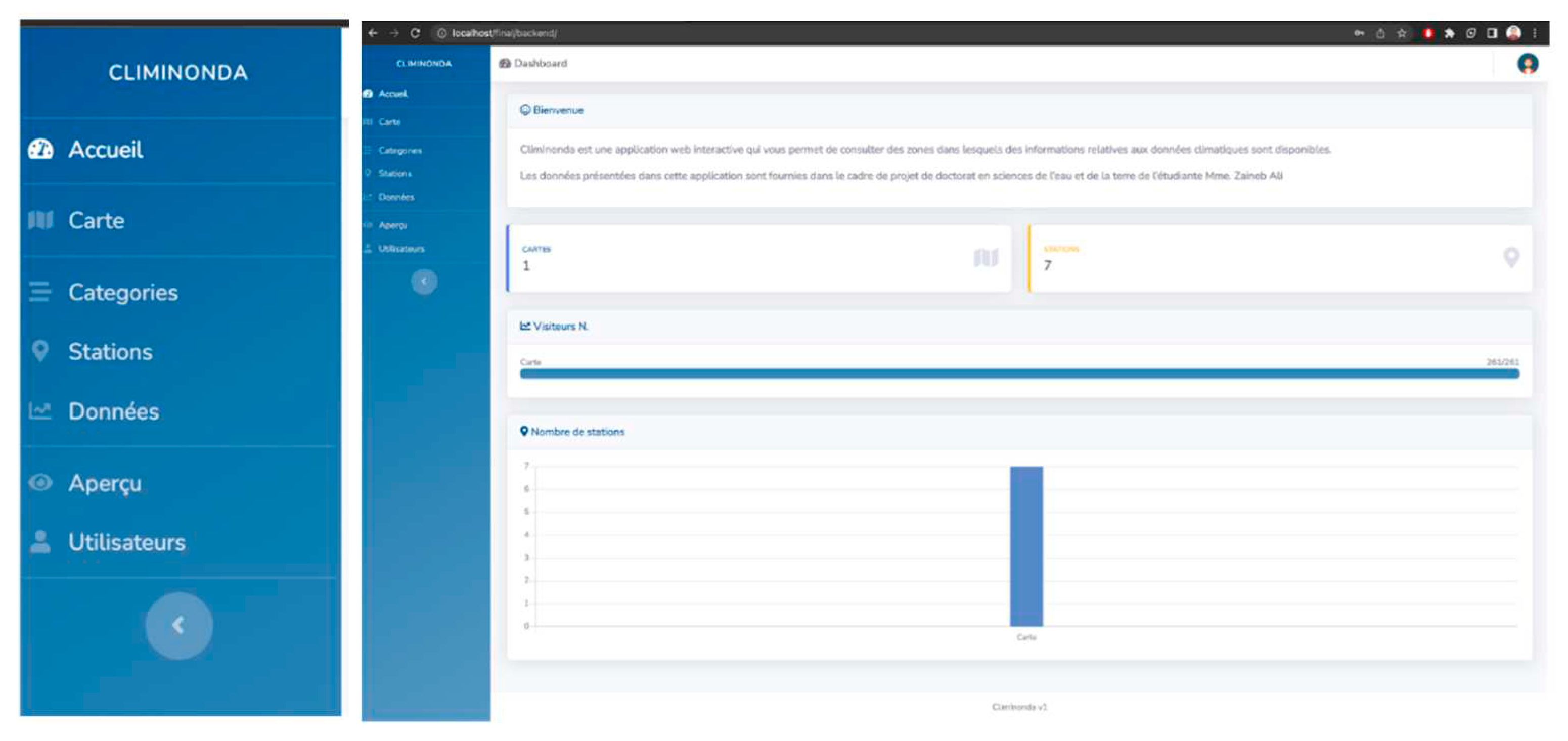
Task: Click the Utilisateurs person icon in enlarged sidebar
Action: [x=40, y=541]
